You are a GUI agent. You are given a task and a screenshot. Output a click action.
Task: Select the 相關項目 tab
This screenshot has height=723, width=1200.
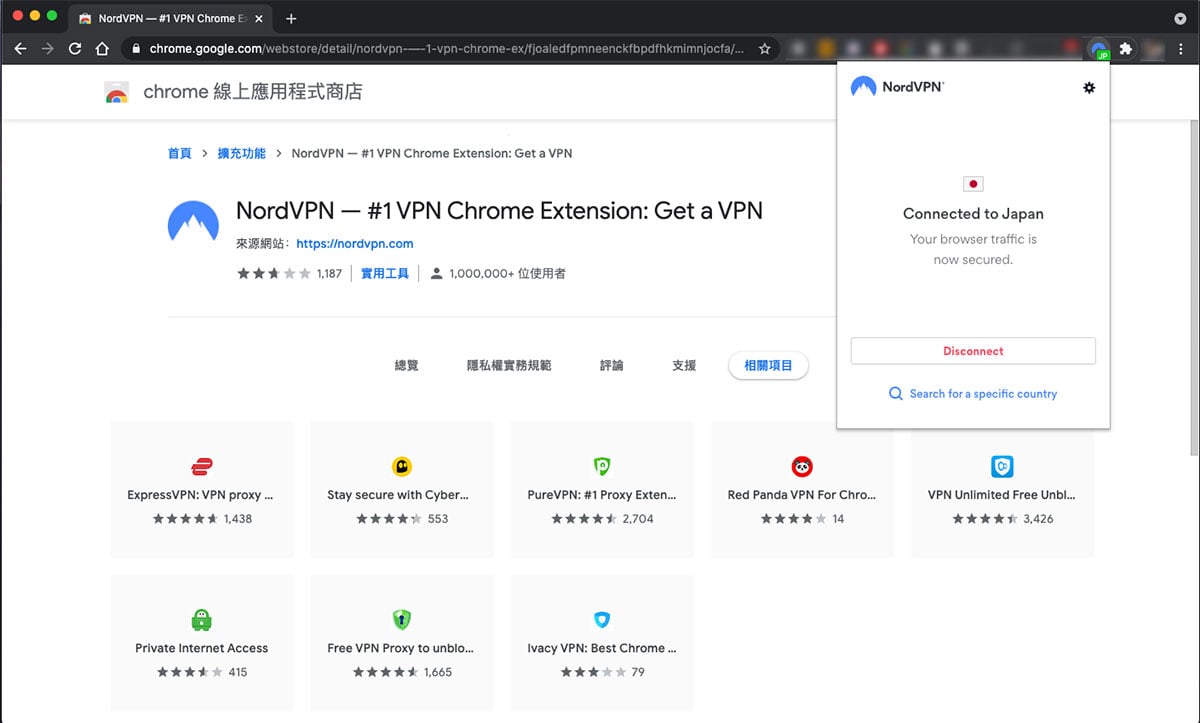(768, 366)
